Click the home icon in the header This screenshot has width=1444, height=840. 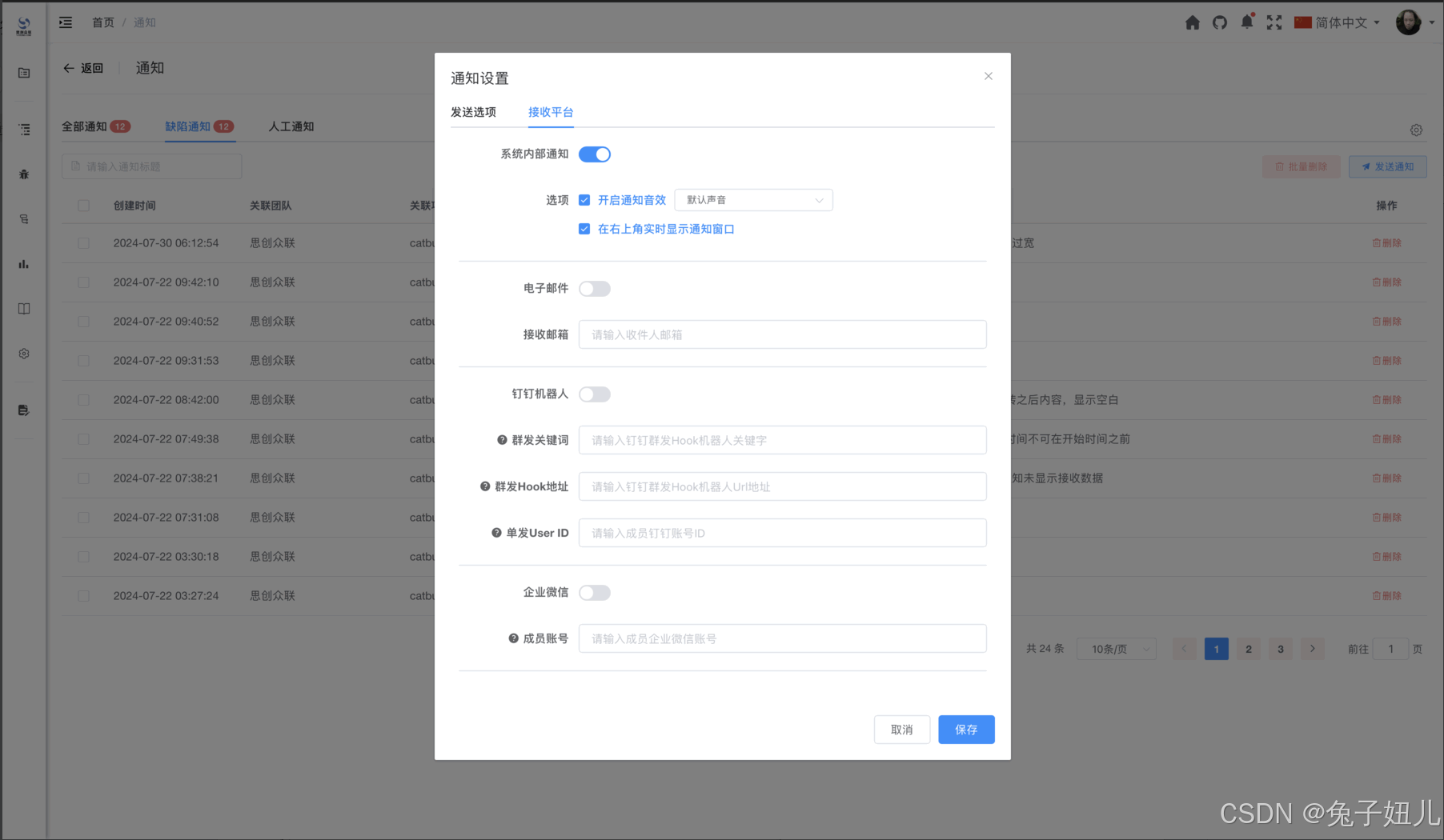point(1193,22)
